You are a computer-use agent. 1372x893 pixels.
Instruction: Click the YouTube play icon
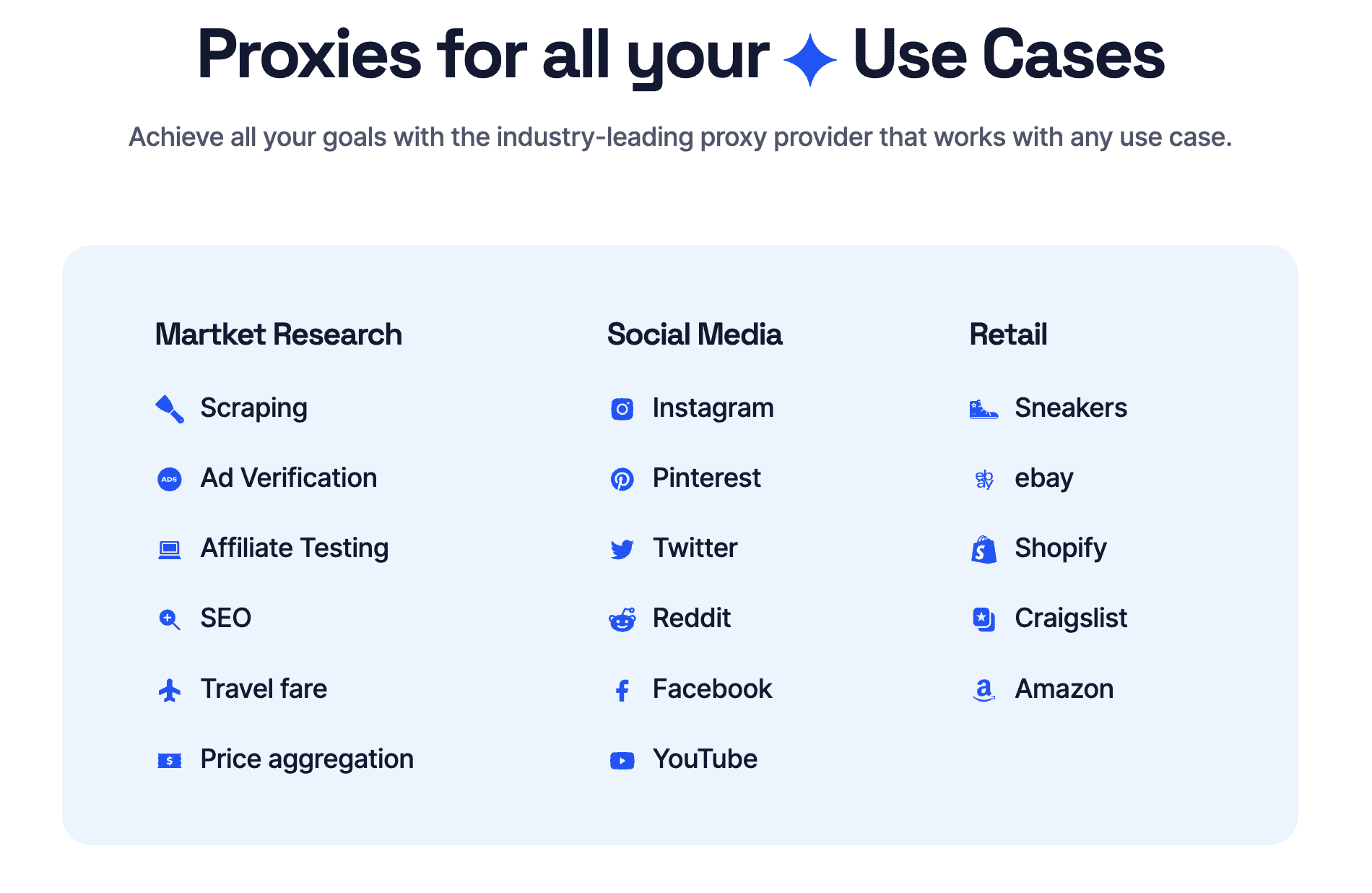(x=622, y=760)
